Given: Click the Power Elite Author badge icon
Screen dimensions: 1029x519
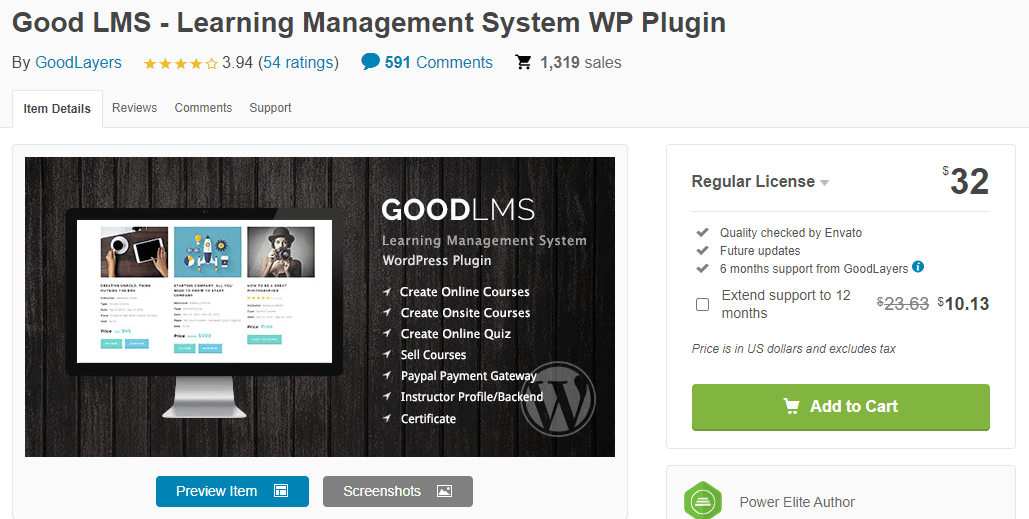Looking at the screenshot, I should (703, 501).
